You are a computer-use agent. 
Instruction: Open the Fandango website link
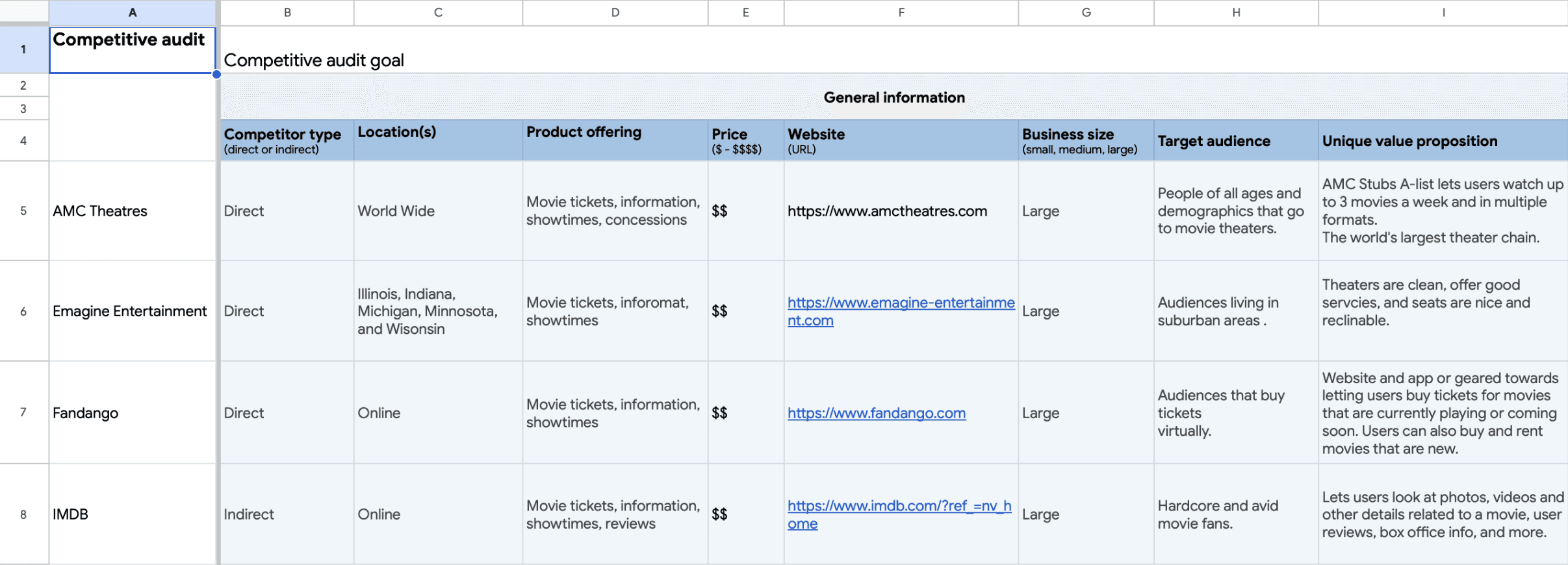(x=876, y=414)
